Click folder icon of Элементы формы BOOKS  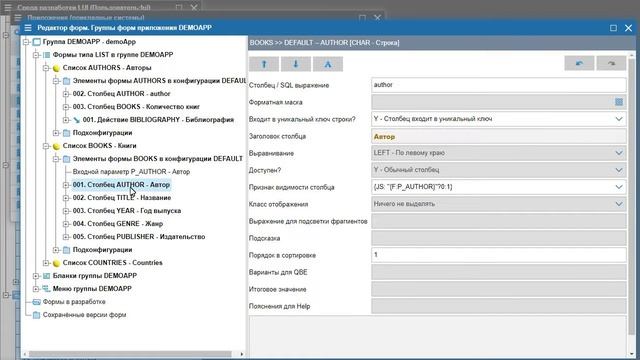[67, 159]
